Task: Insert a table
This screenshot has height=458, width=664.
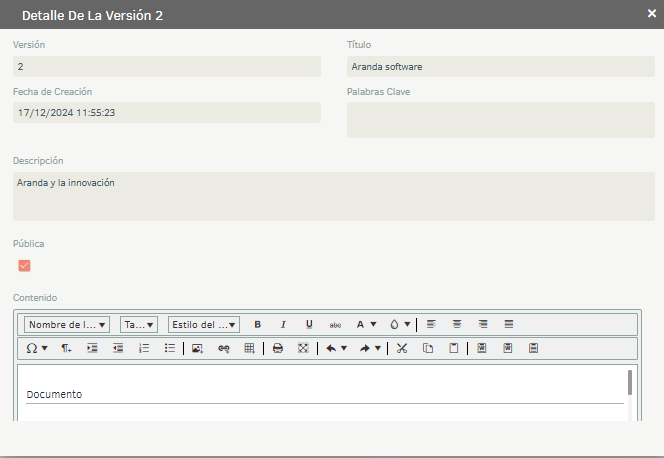Action: coord(249,348)
